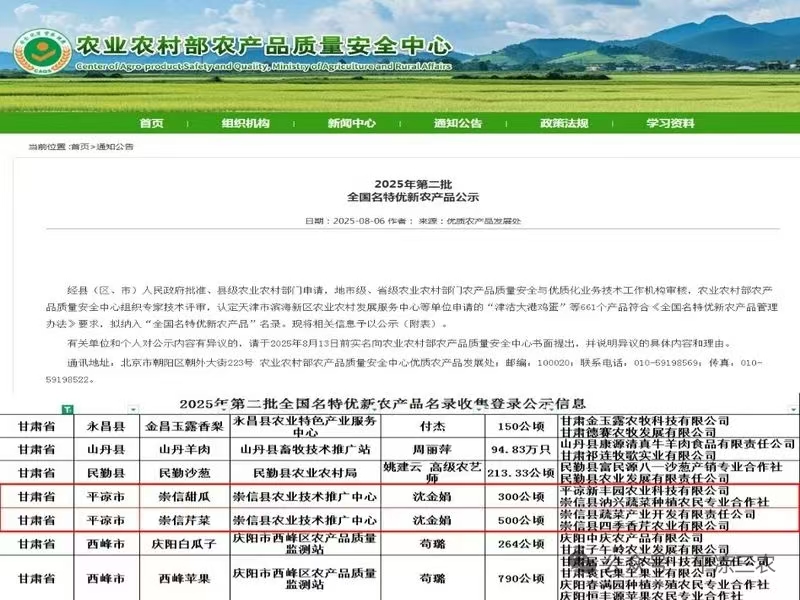Click 平凉新丰园农业科技有限公司 in the table

click(645, 491)
